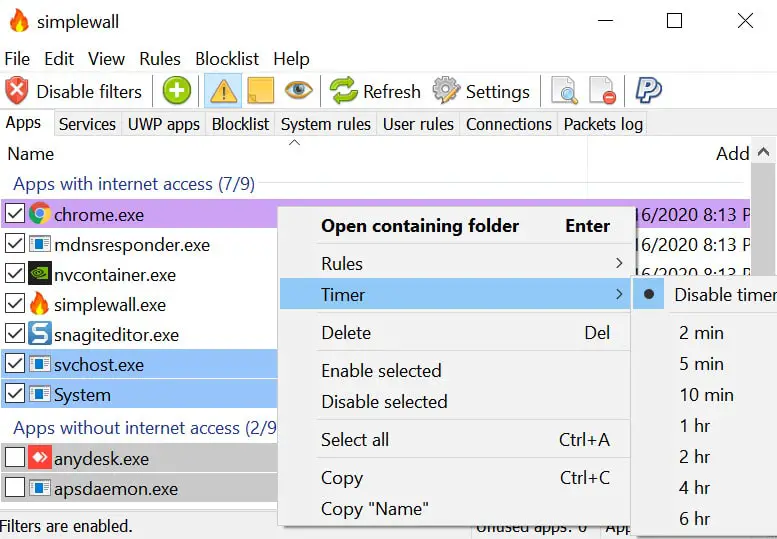Uncheck the nvcontainer.exe checkbox
Viewport: 777px width, 539px height.
tap(15, 273)
